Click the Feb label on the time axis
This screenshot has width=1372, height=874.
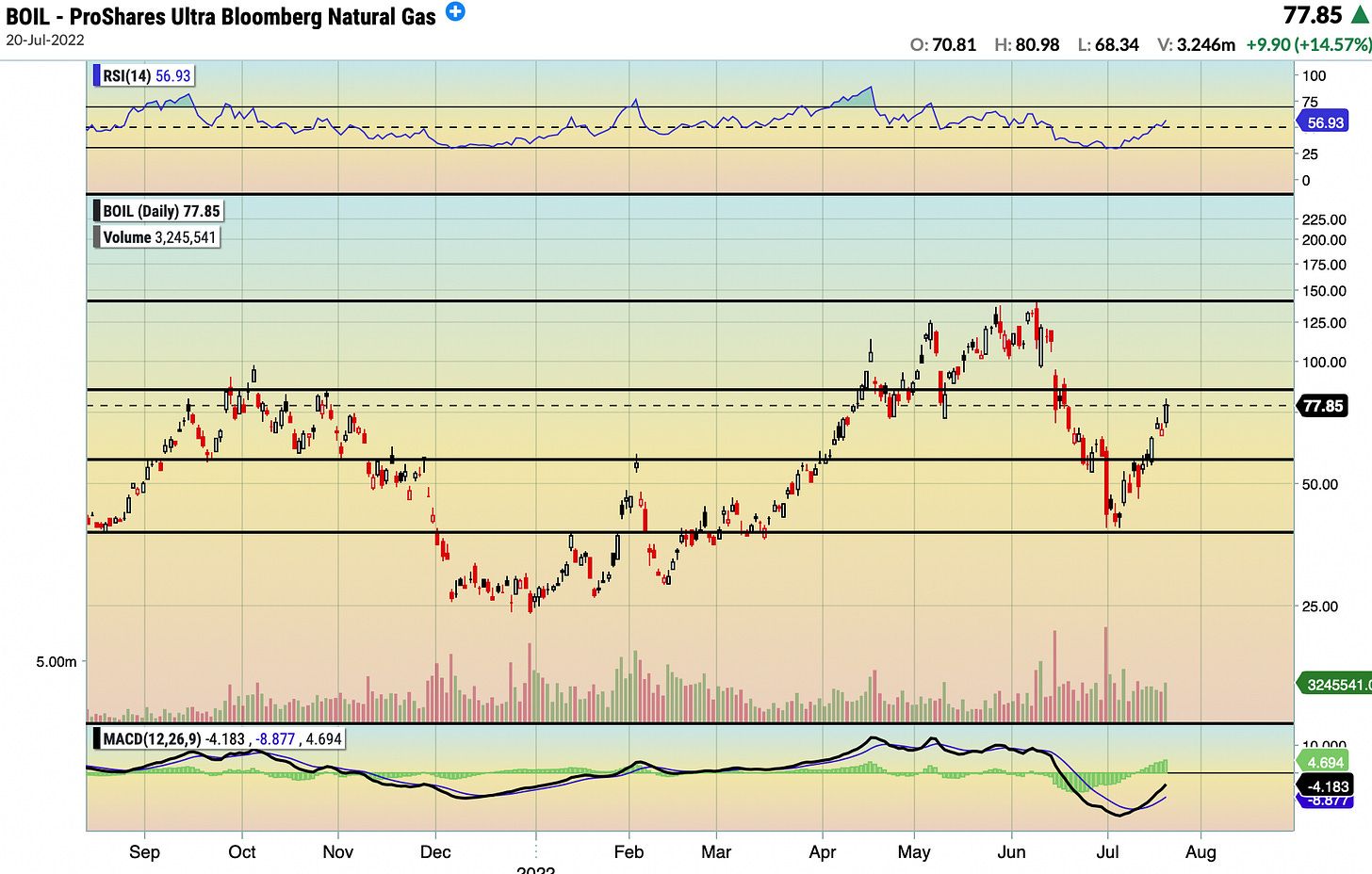click(x=629, y=852)
